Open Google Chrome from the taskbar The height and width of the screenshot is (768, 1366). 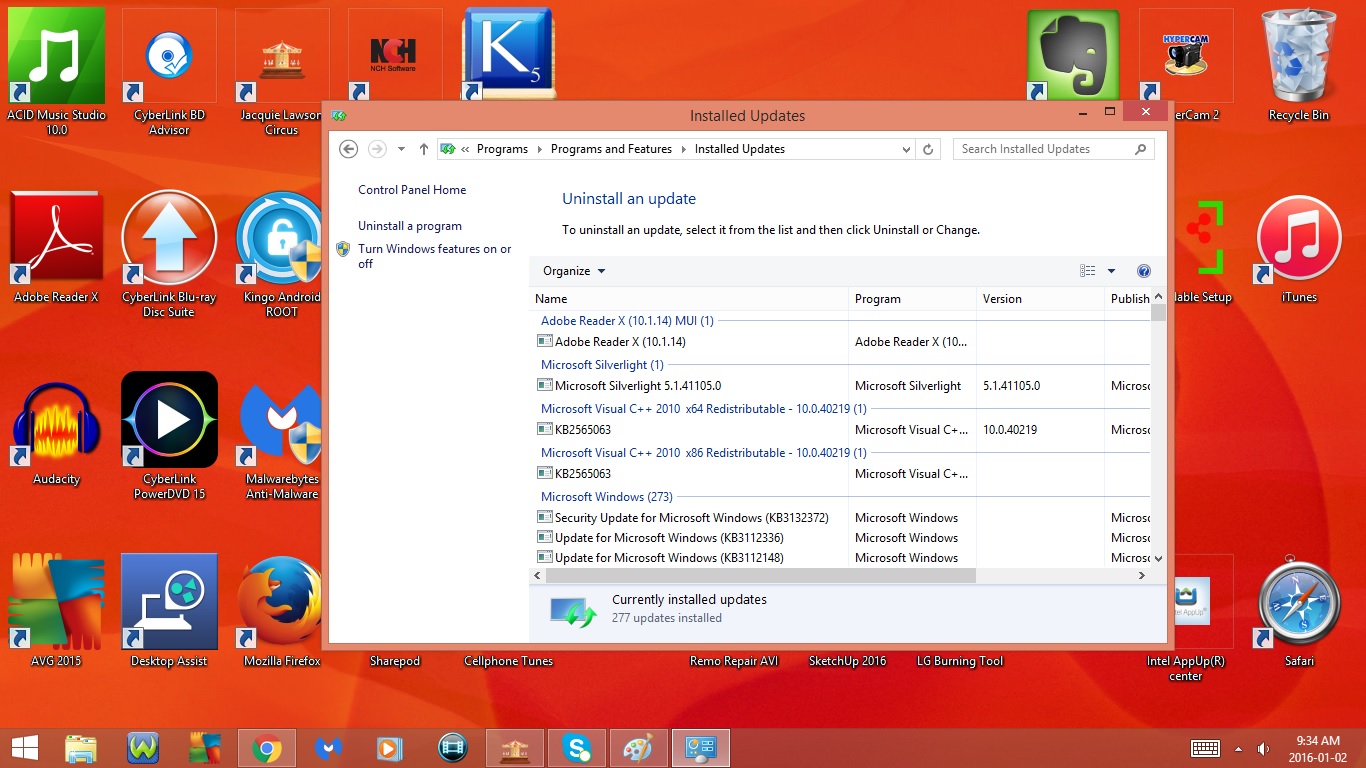(x=267, y=748)
